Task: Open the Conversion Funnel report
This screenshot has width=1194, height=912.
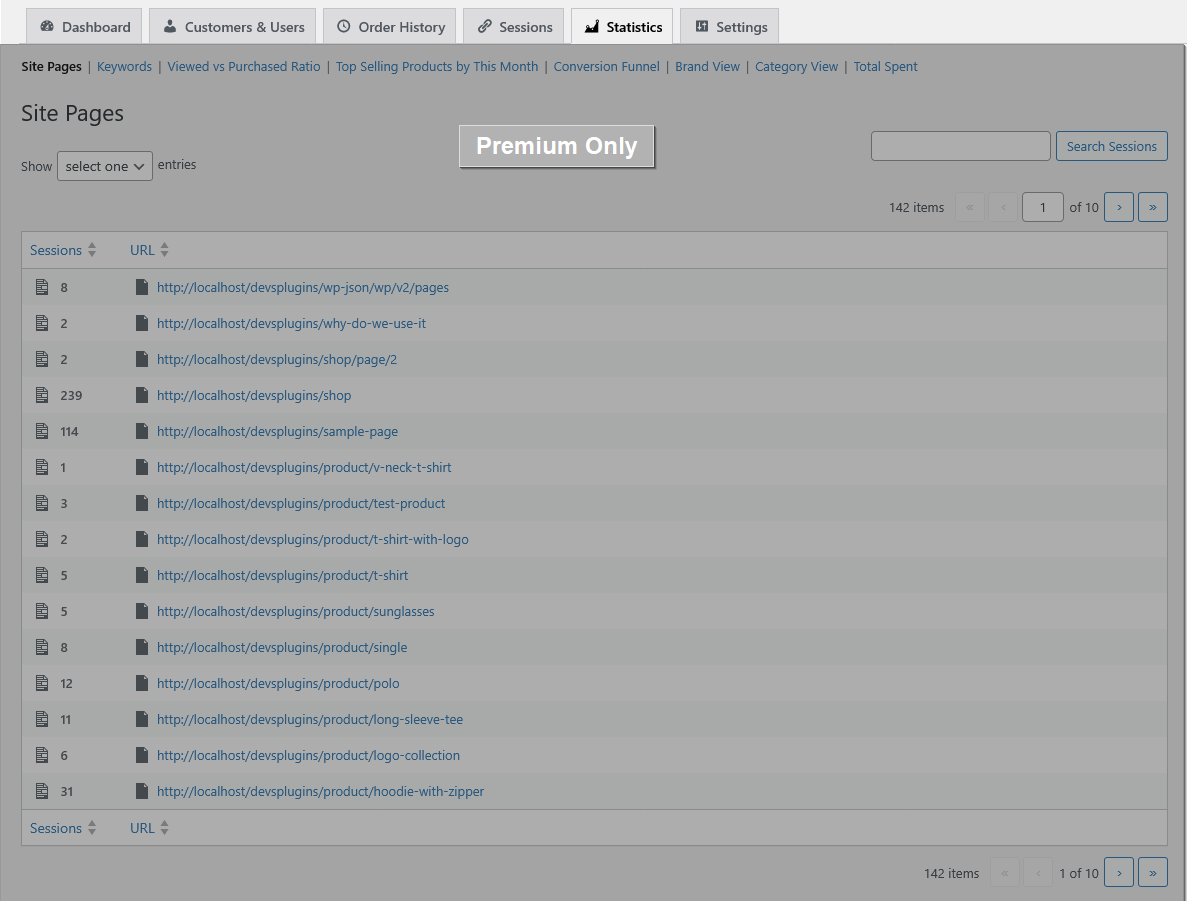Action: point(606,67)
